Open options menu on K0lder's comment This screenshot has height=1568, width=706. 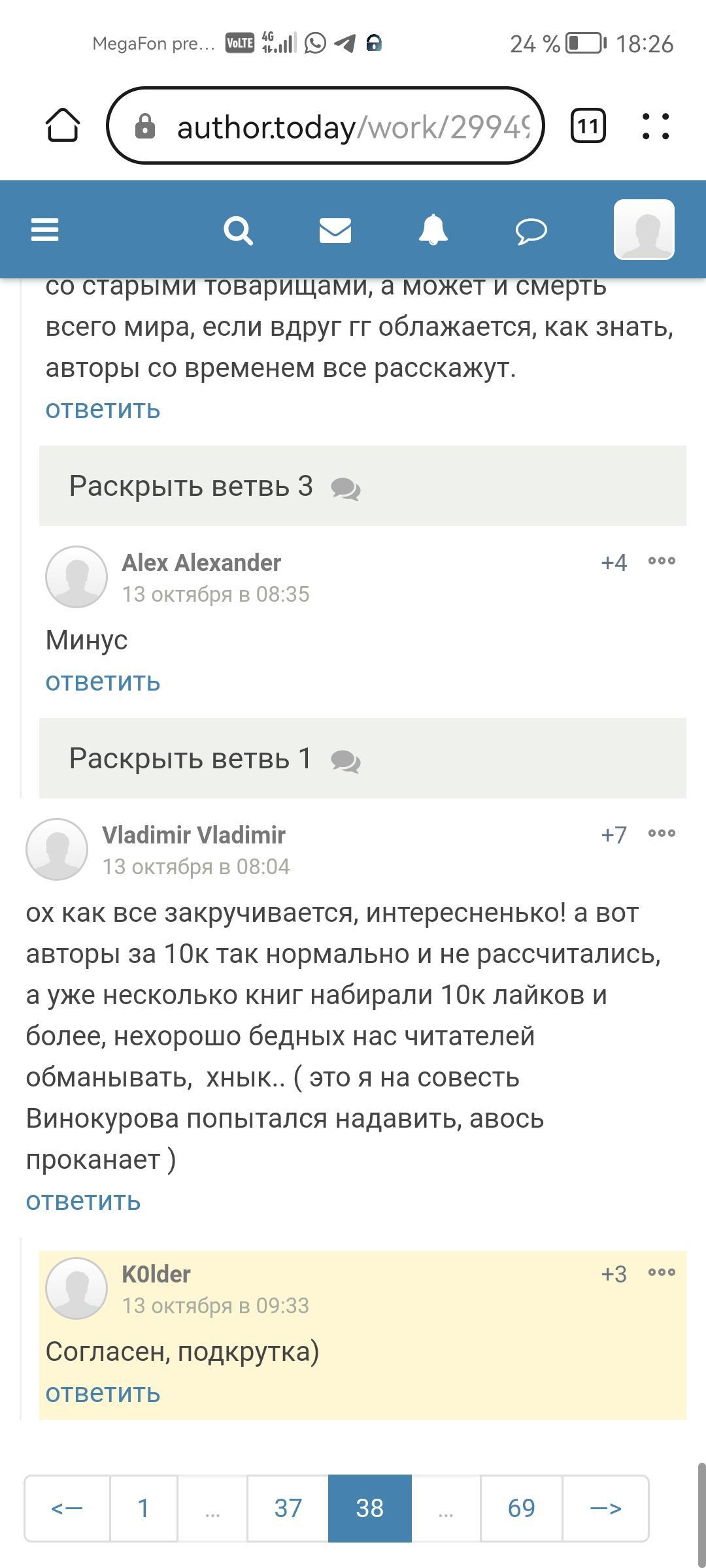click(x=662, y=1273)
